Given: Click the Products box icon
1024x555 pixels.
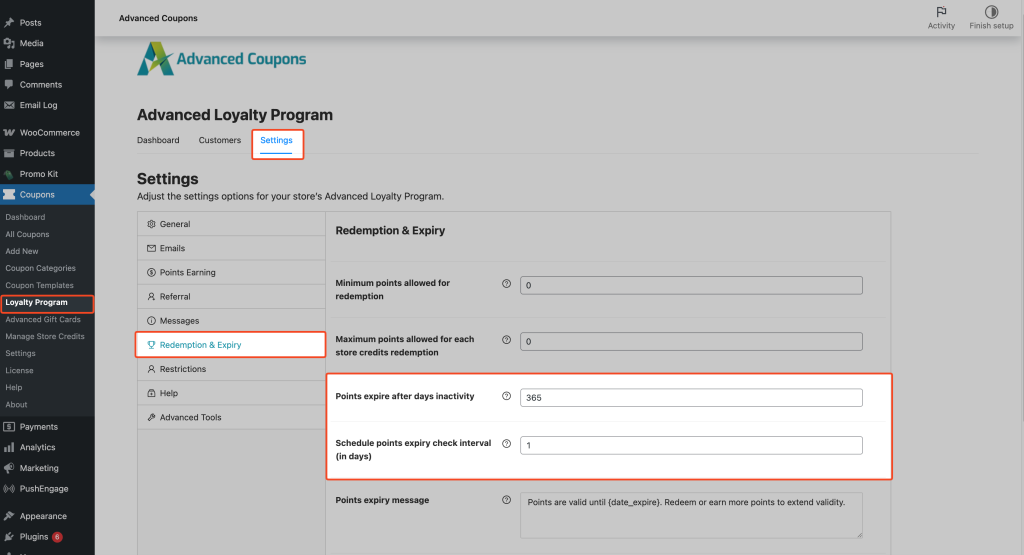Looking at the screenshot, I should coord(9,153).
